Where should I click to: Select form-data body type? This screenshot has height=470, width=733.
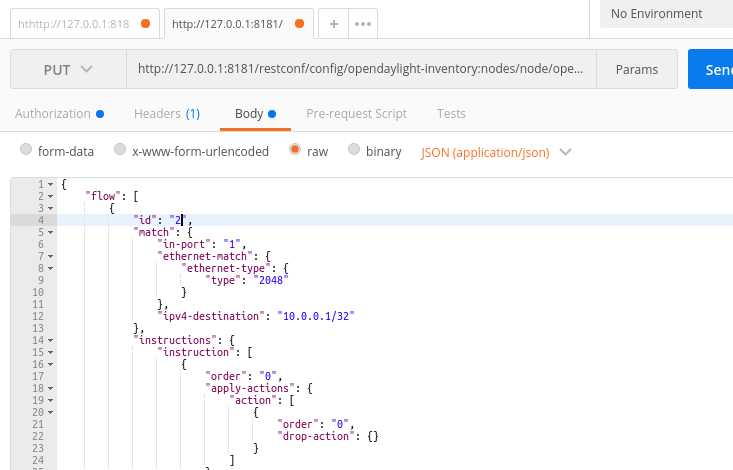[26, 150]
